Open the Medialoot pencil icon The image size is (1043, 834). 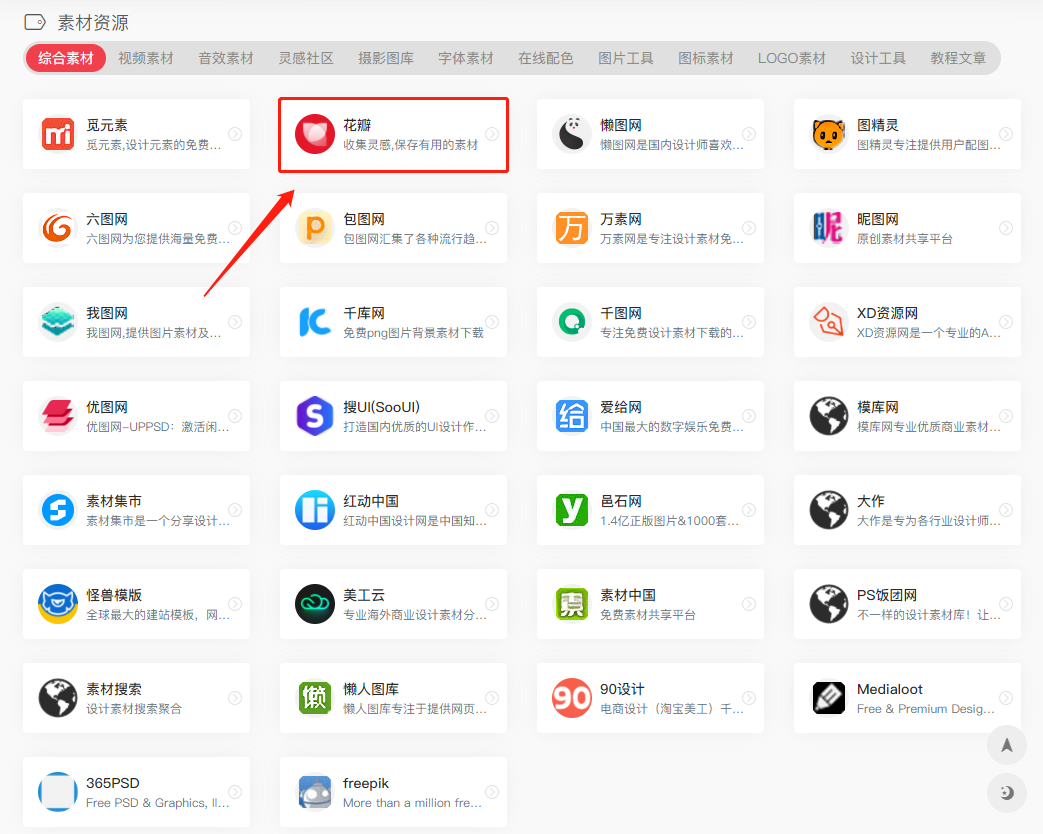pos(829,698)
